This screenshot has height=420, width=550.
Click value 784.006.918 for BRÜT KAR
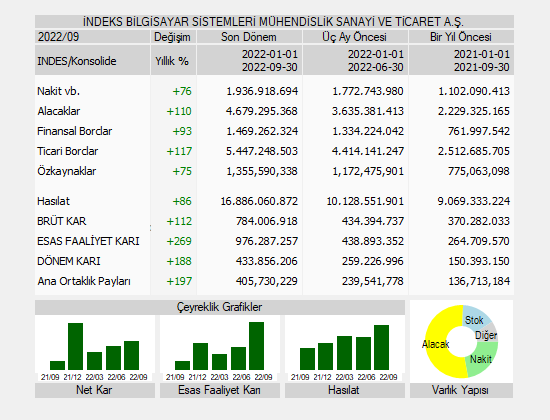(x=267, y=221)
